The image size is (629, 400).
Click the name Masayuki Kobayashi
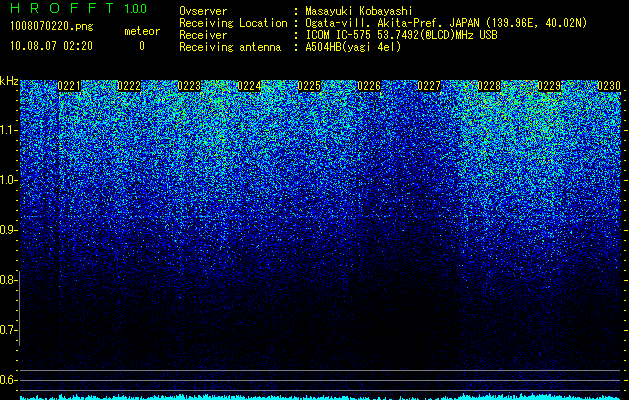[359, 11]
